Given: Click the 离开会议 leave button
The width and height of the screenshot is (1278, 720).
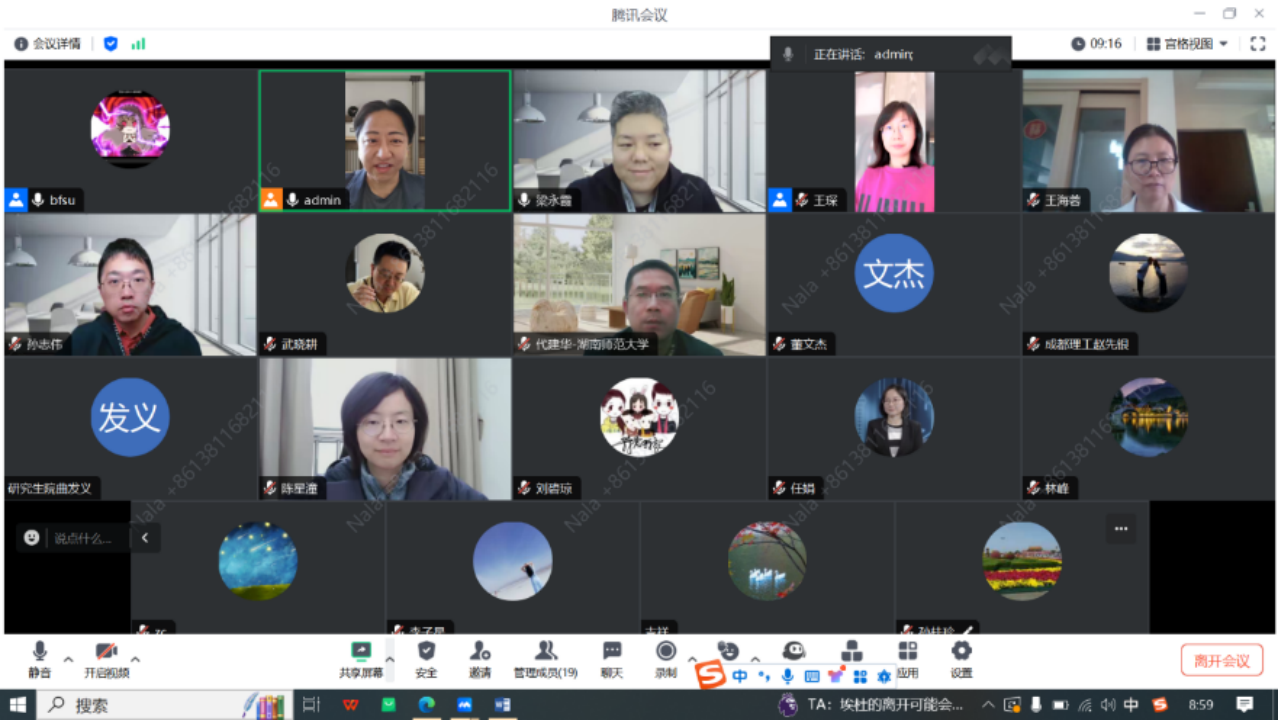Looking at the screenshot, I should coord(1221,661).
